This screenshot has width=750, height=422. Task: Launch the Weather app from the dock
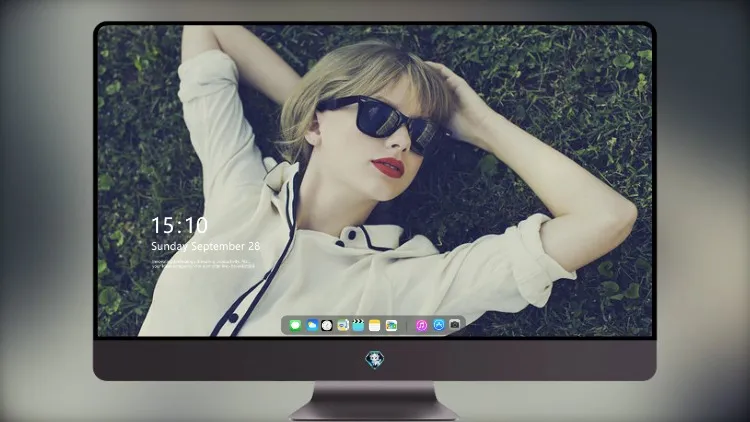coord(312,325)
